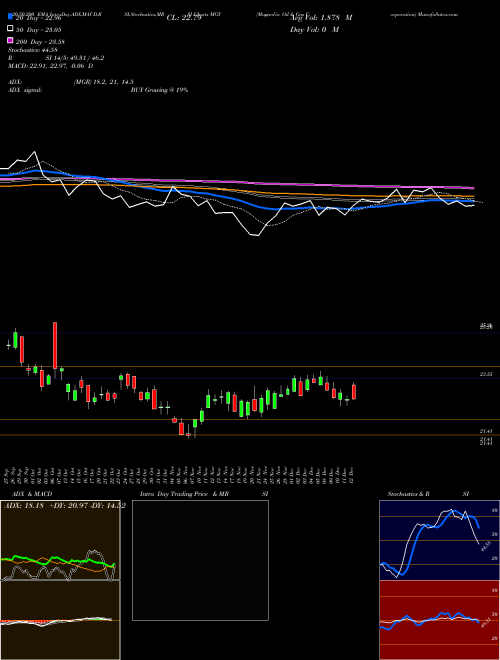This screenshot has width=500, height=660.
Task: Click the MACD: 22.91, 22.97, -0.06 line
Action: point(51,66)
